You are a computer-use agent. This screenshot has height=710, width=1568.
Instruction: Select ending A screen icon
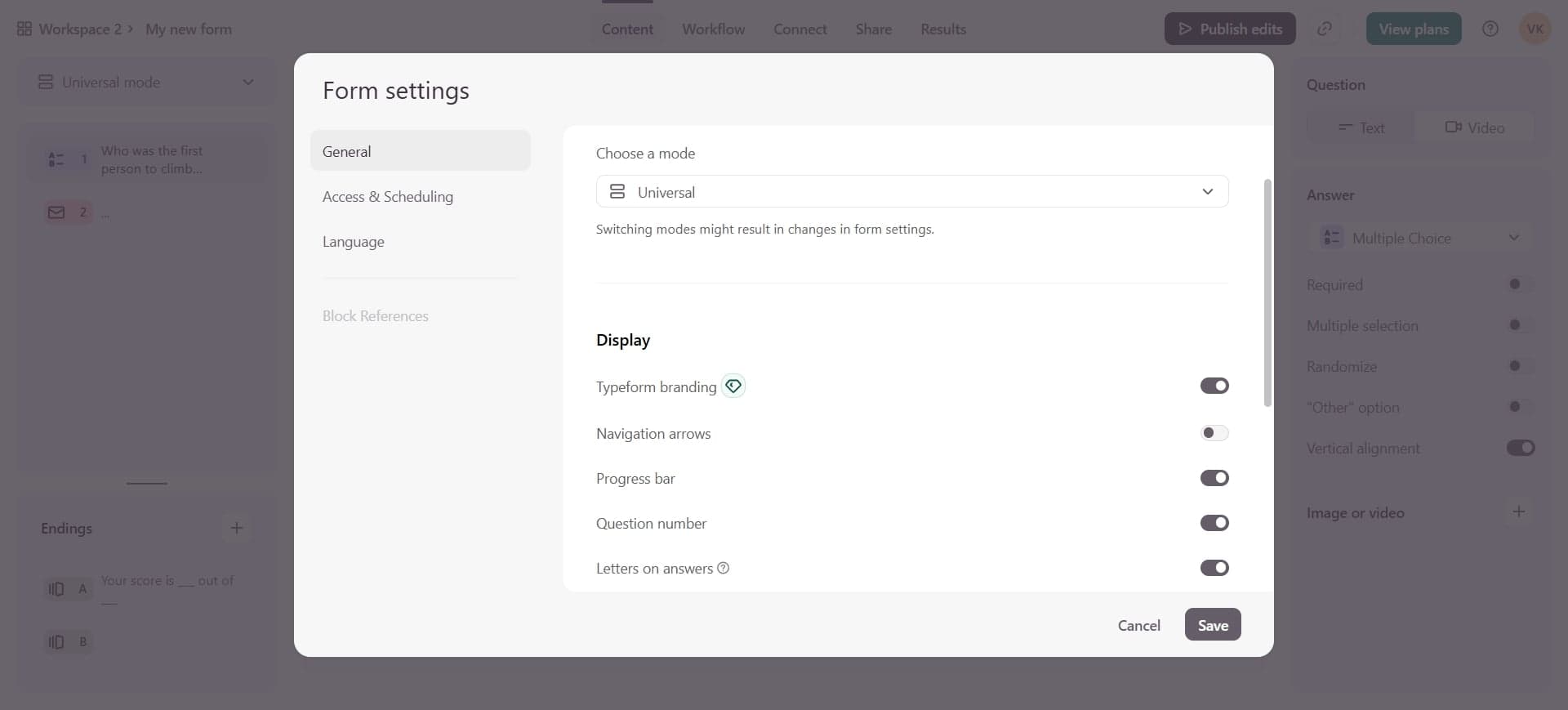coord(56,588)
